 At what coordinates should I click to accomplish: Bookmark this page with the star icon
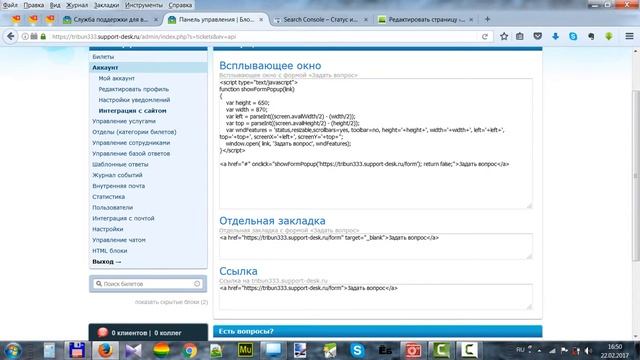tap(504, 36)
